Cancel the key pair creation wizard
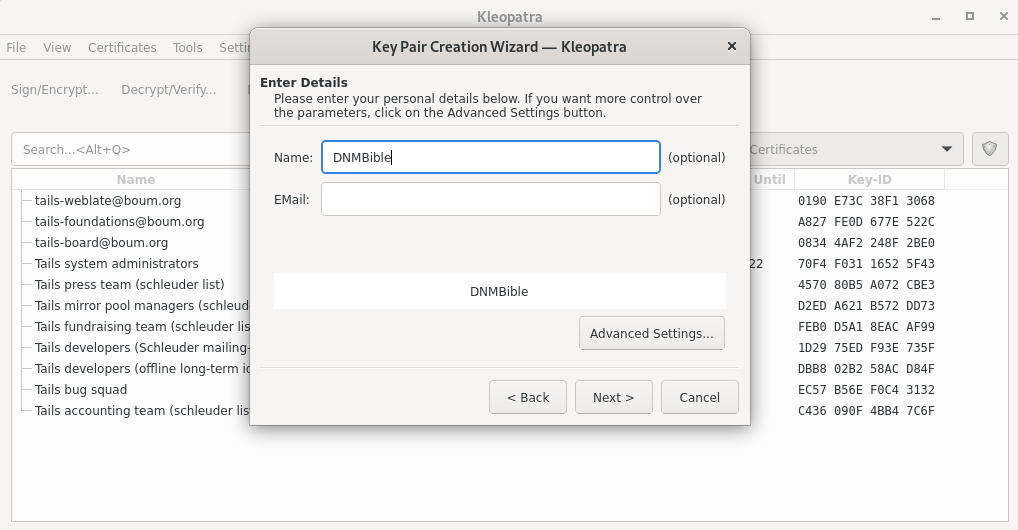Viewport: 1018px width, 530px height. pyautogui.click(x=699, y=397)
